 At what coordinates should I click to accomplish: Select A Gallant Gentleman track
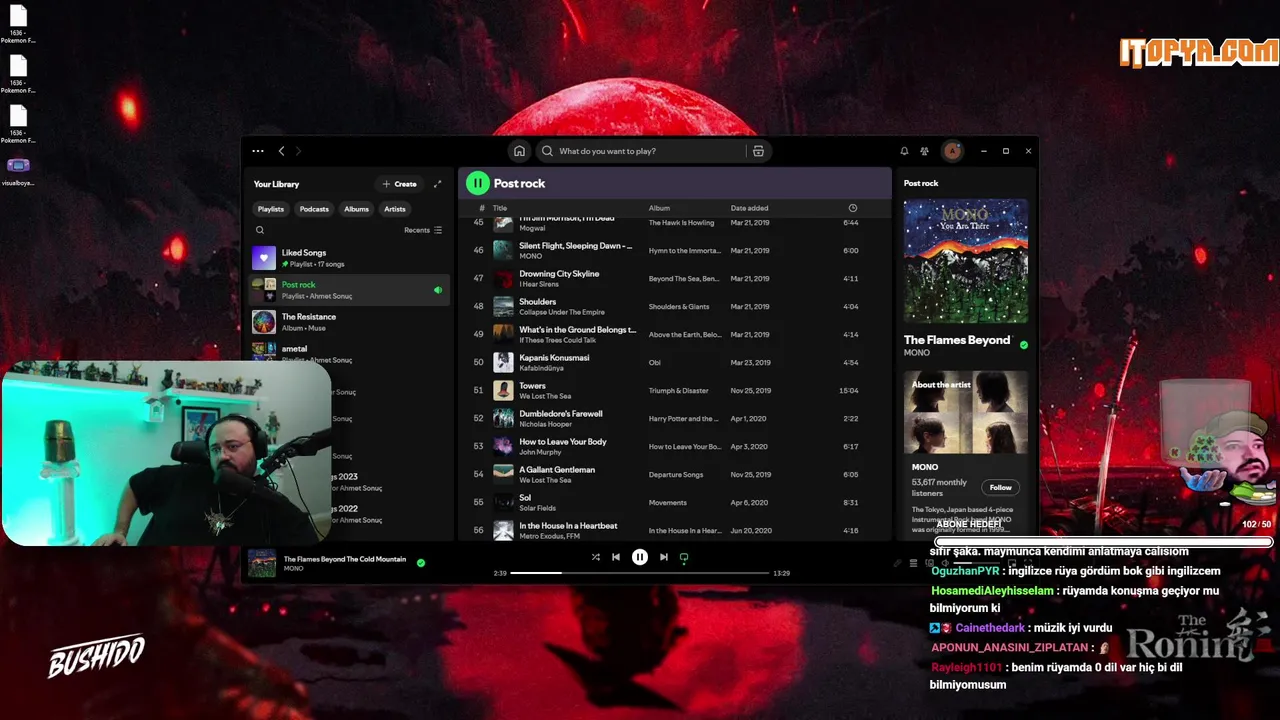click(674, 474)
